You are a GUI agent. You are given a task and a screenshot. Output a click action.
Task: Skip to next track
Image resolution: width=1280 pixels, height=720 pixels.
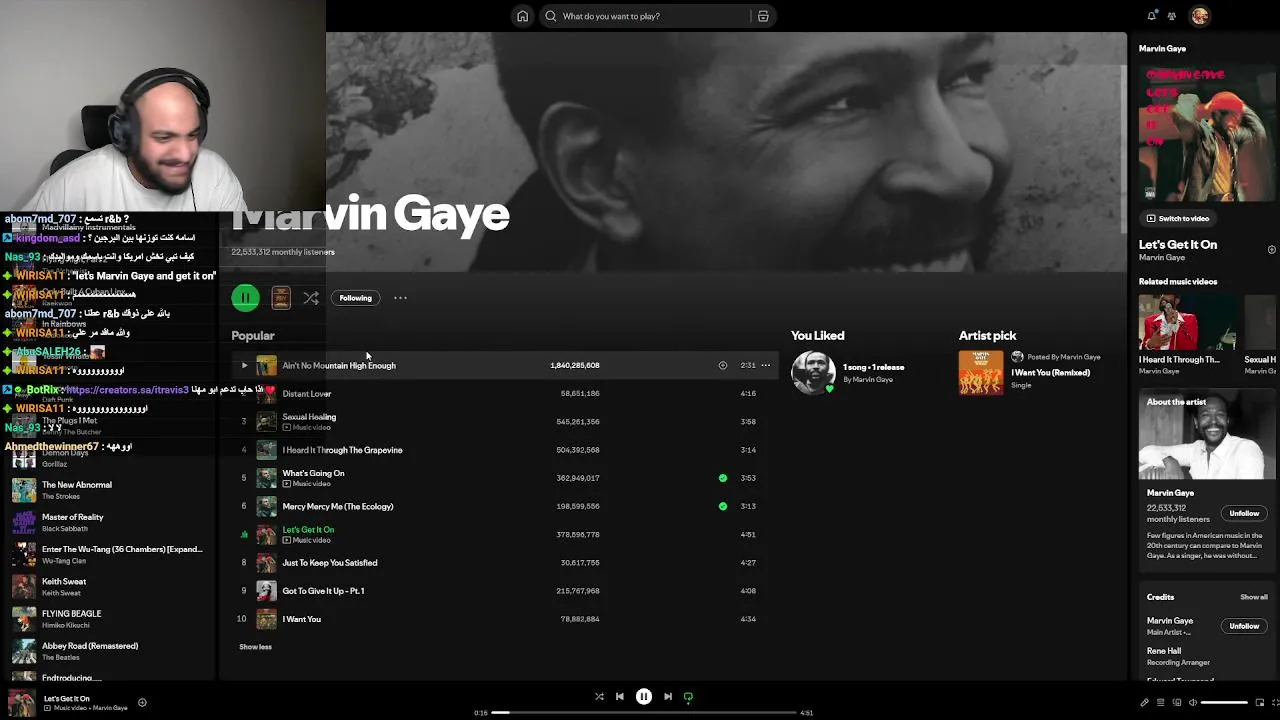pos(668,697)
